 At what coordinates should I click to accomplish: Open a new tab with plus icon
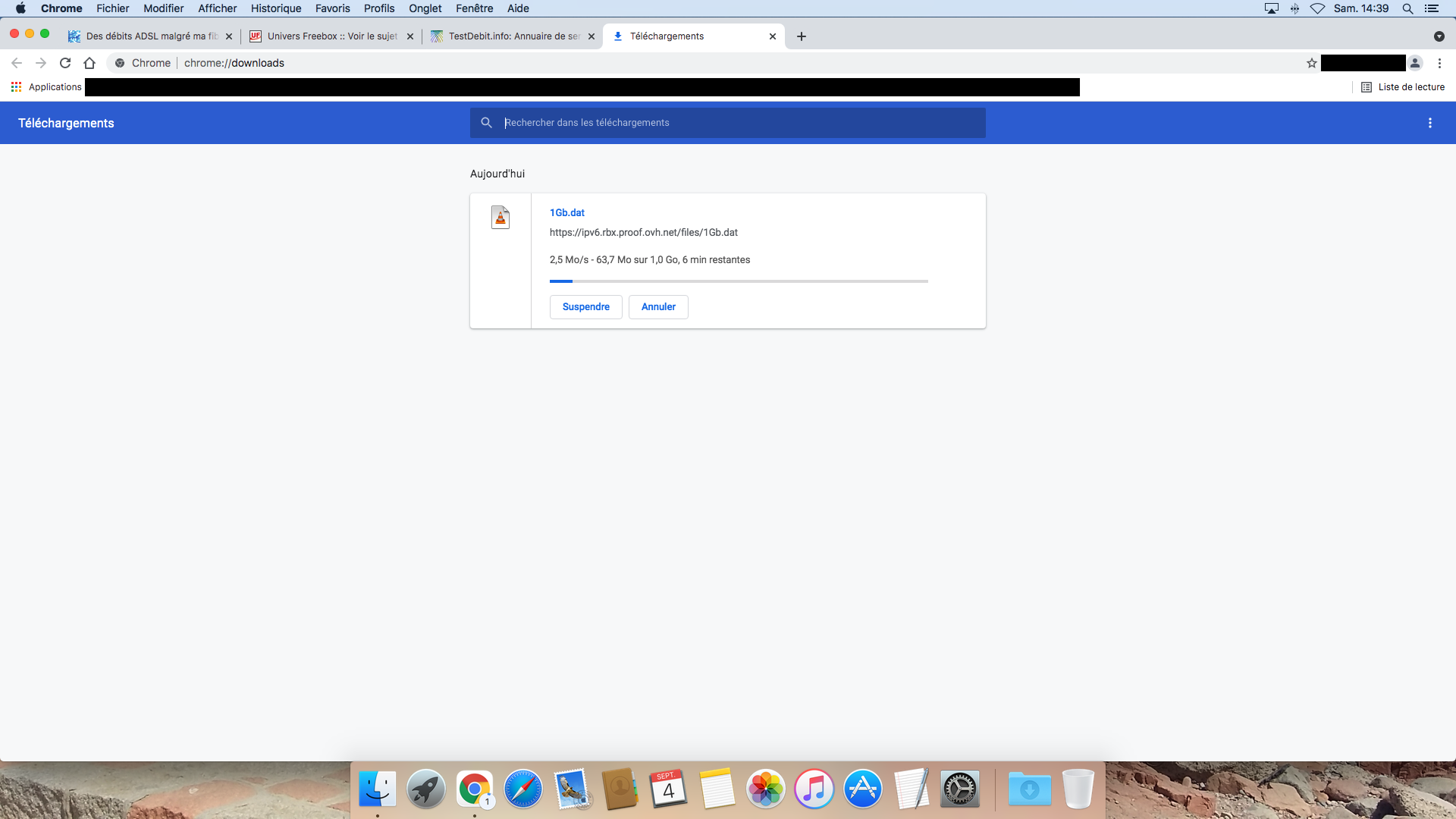pyautogui.click(x=802, y=36)
